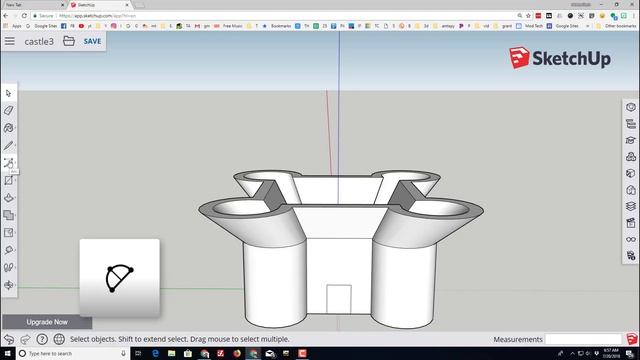The width and height of the screenshot is (640, 360).
Task: Open the Scenes clapperboard panel
Action: point(631,223)
